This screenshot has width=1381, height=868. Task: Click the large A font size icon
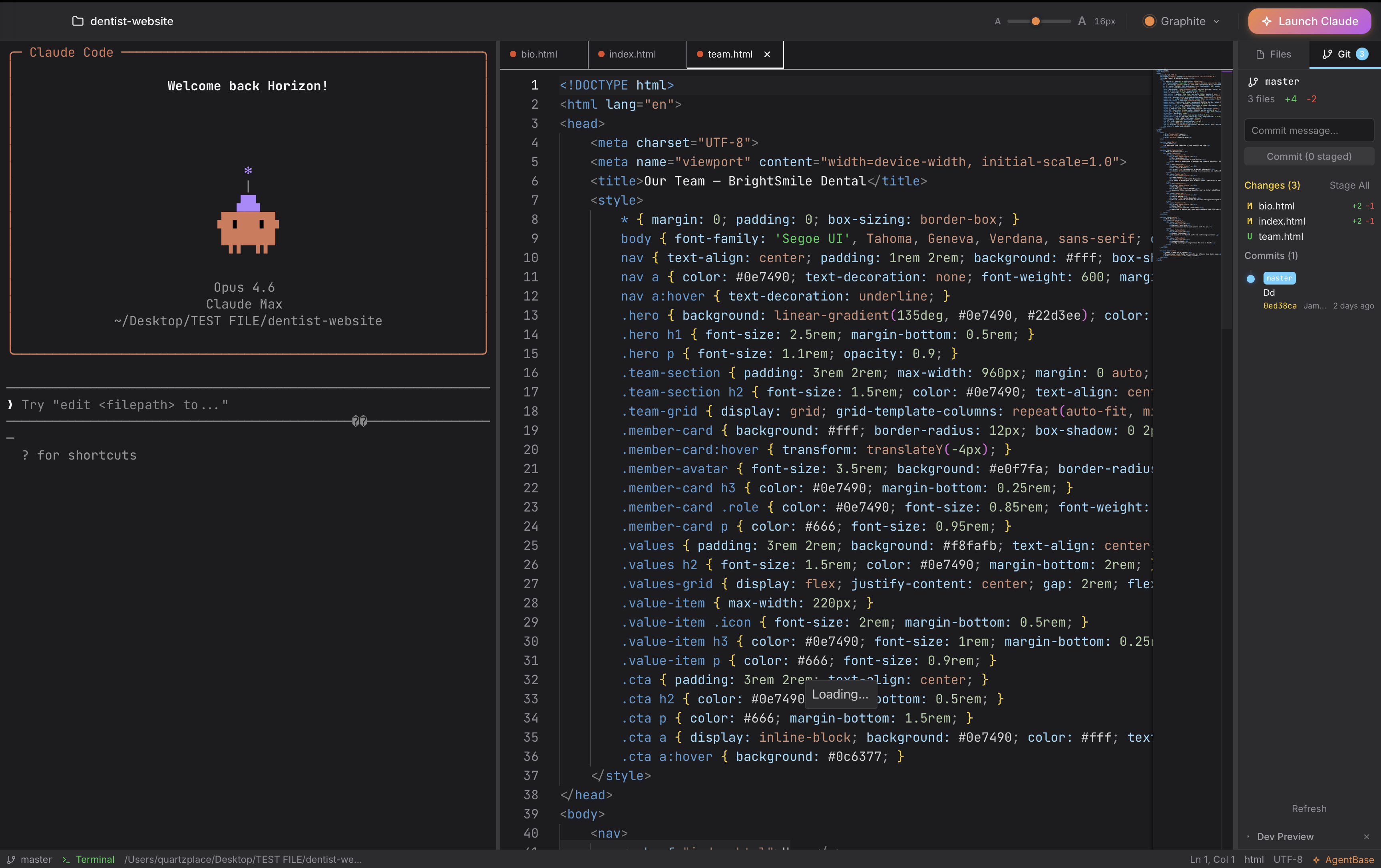point(1082,21)
